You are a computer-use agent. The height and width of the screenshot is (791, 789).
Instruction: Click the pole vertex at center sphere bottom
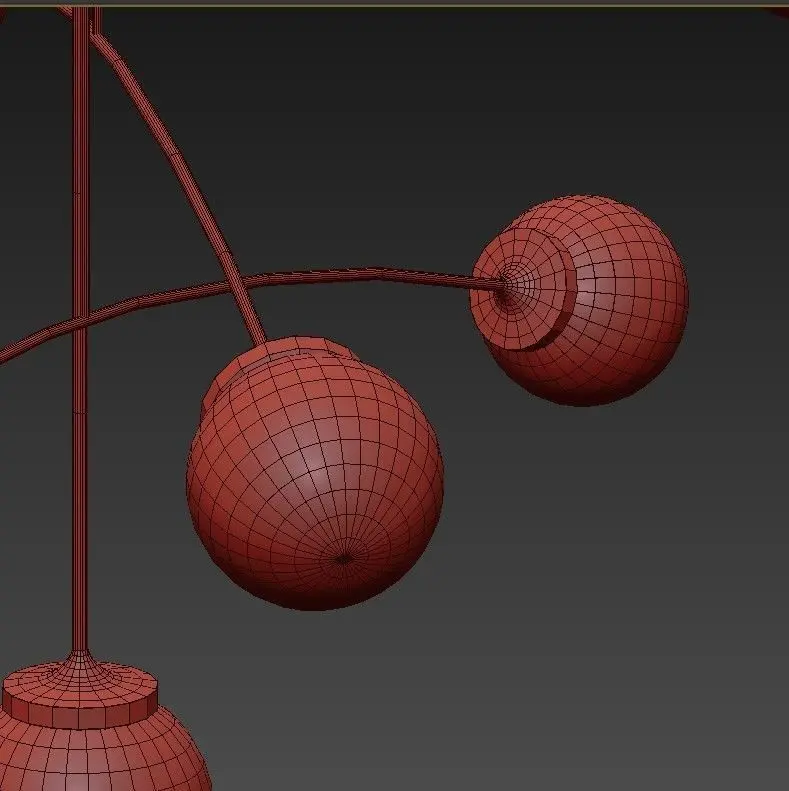point(343,559)
